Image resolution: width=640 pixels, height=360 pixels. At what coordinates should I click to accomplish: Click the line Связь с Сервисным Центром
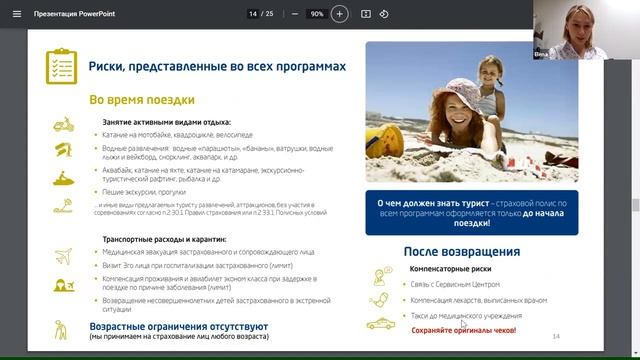pyautogui.click(x=455, y=284)
